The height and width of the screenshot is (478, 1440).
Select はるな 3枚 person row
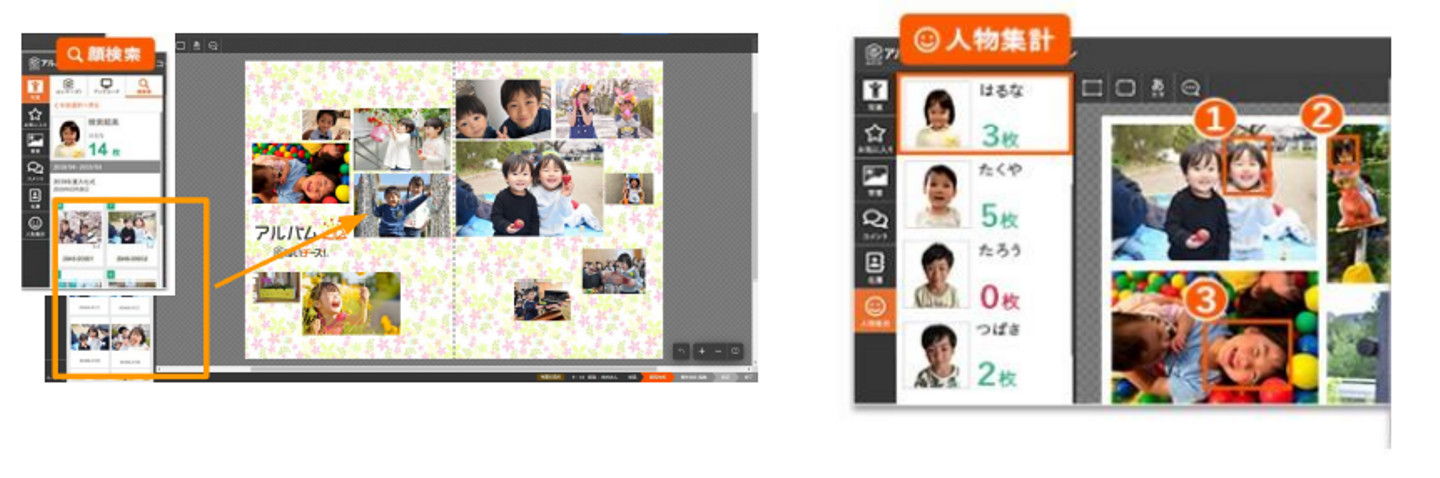tap(984, 113)
